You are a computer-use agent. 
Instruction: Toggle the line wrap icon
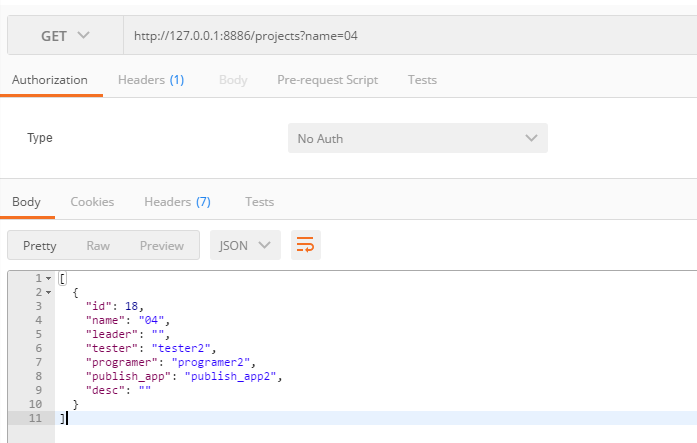coord(306,245)
